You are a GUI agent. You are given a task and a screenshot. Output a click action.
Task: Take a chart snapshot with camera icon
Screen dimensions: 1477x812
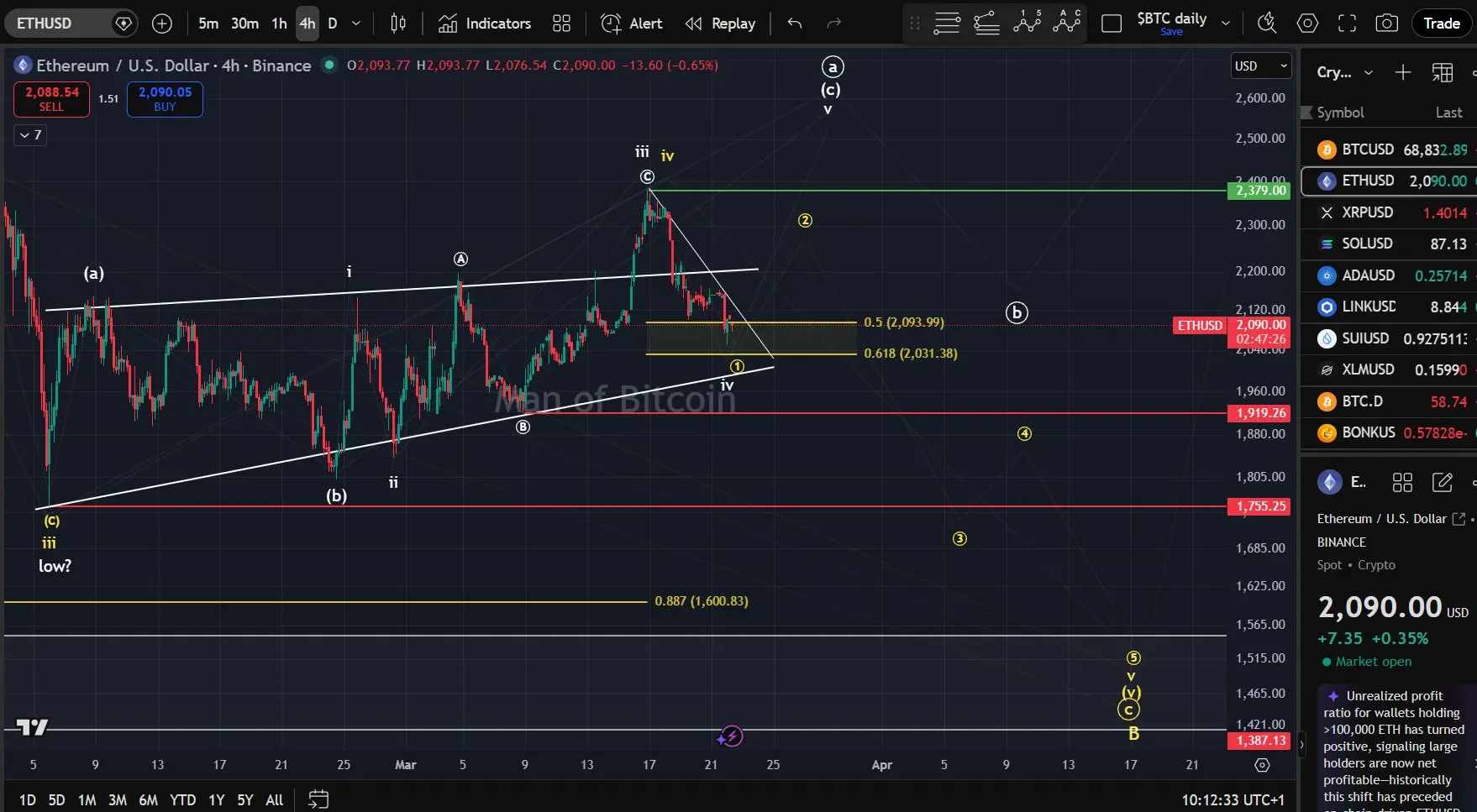pos(1386,24)
